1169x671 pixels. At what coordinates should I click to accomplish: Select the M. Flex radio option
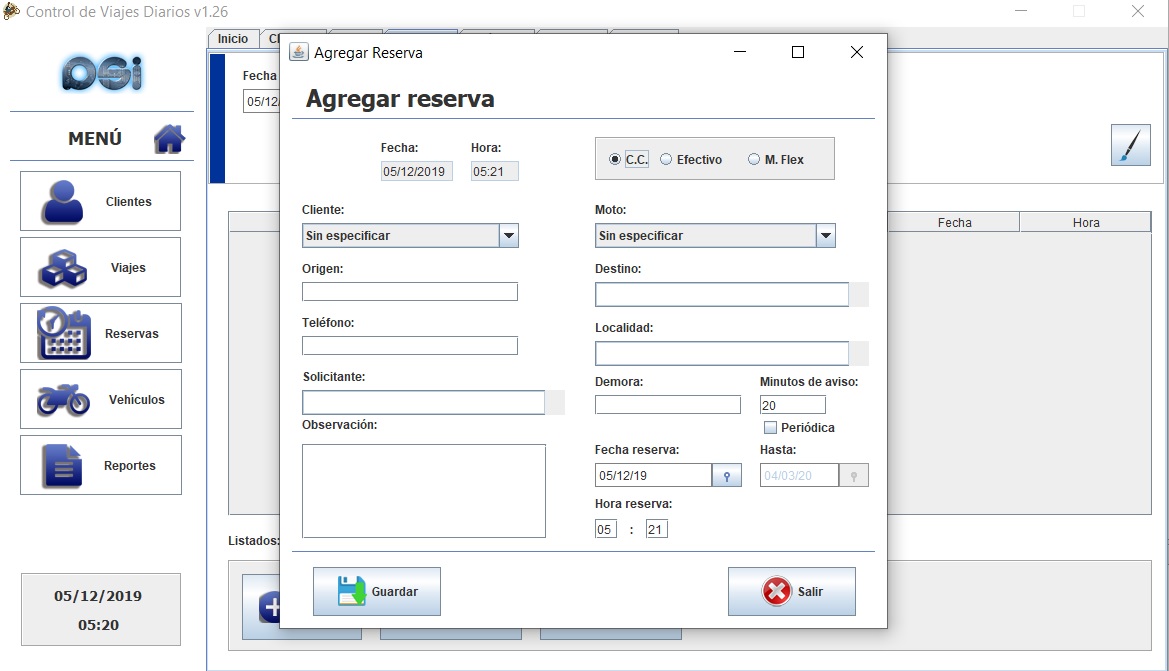[x=754, y=160]
